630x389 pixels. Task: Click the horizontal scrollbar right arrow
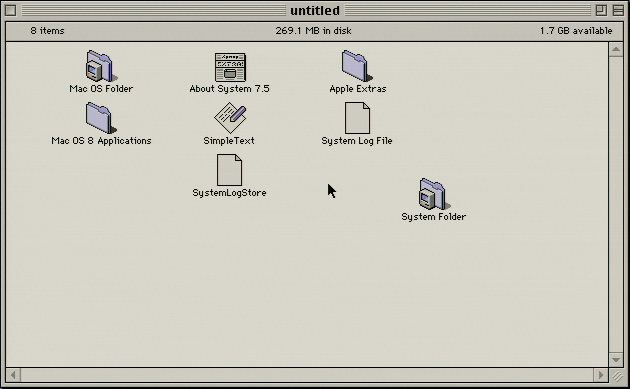pyautogui.click(x=601, y=375)
